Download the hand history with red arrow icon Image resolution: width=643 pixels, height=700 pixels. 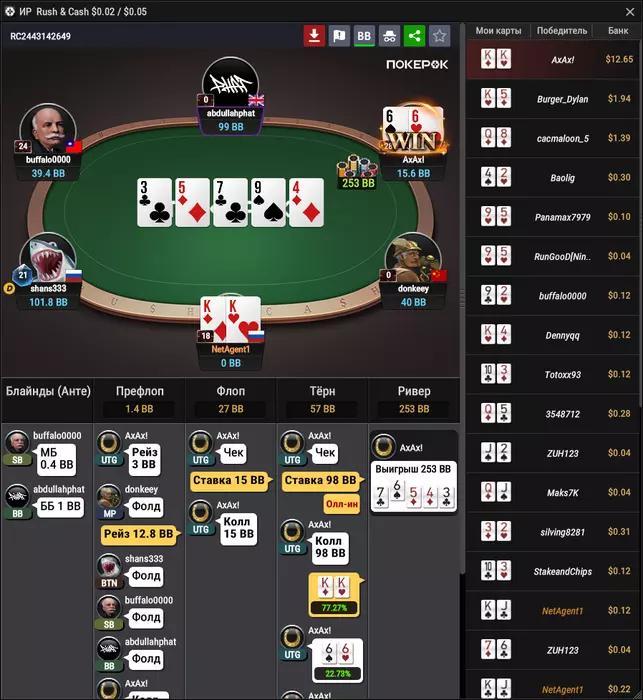pos(314,36)
